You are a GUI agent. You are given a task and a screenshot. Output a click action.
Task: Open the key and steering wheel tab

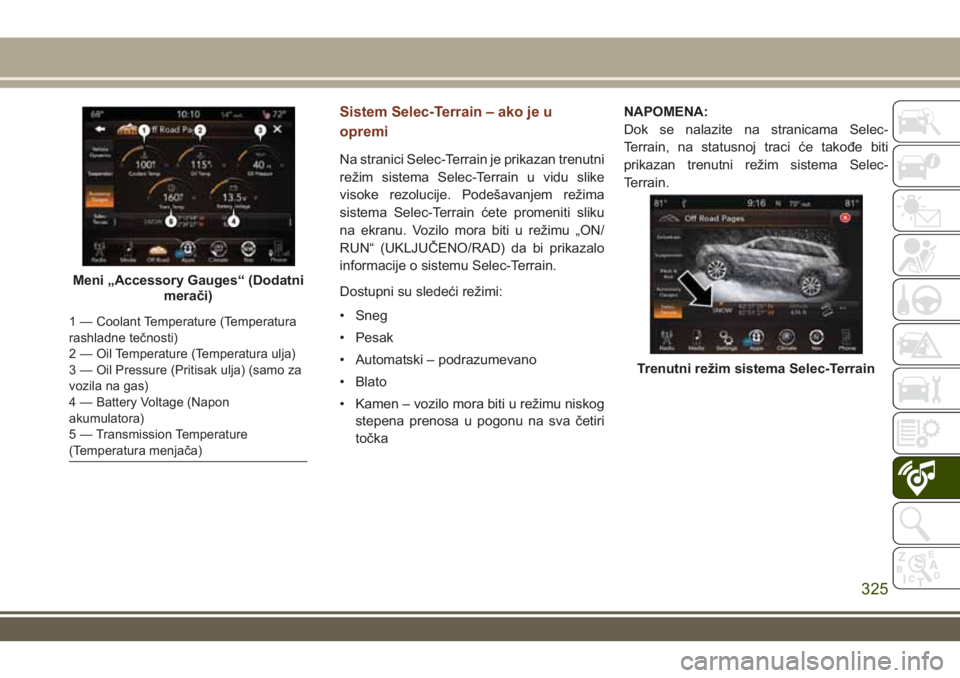[926, 300]
